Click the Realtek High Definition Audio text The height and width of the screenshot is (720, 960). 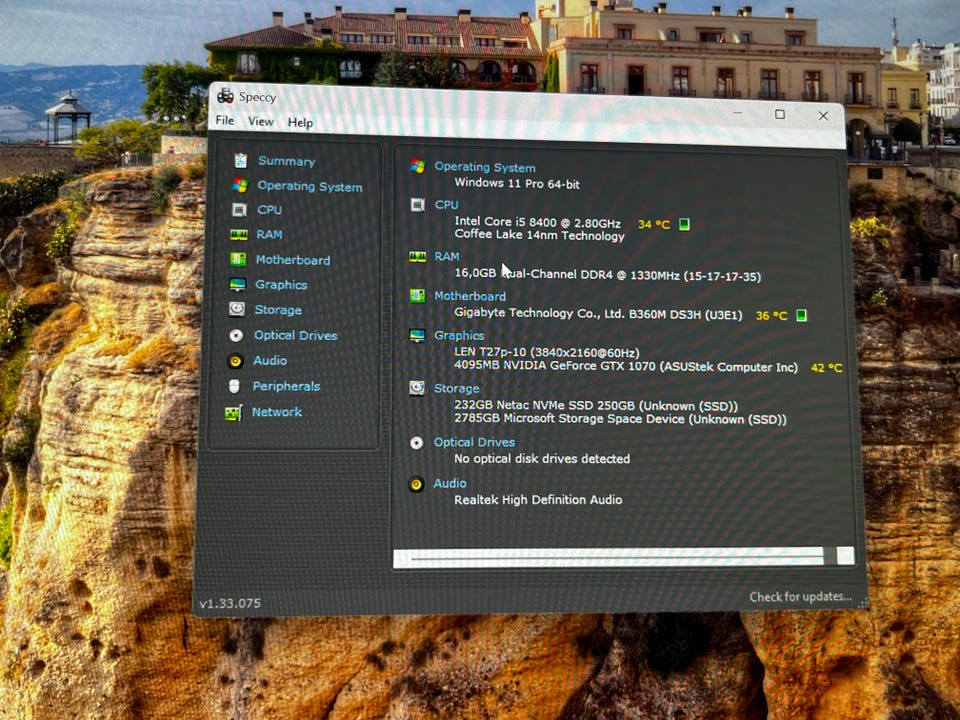[538, 500]
